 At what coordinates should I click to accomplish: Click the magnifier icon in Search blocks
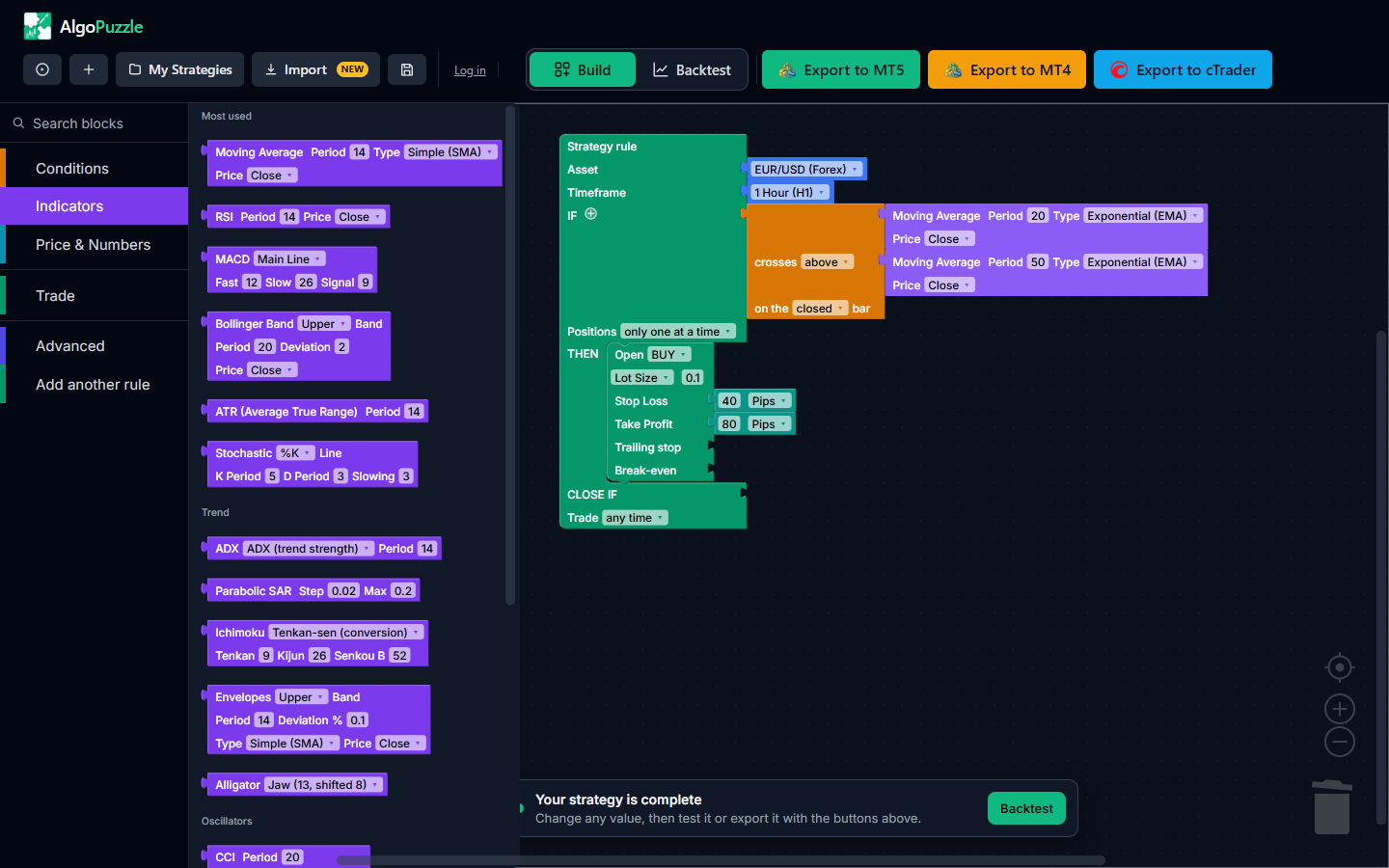18,123
